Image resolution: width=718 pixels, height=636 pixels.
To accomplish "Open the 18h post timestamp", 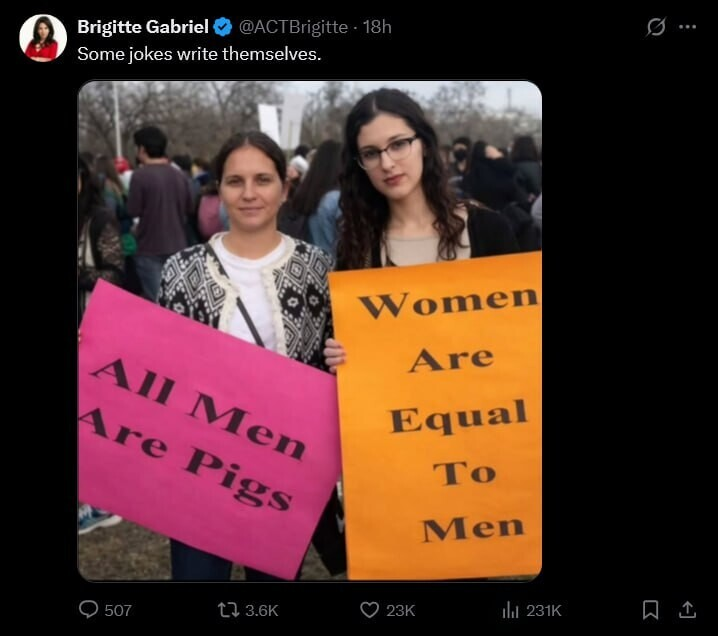I will click(377, 27).
